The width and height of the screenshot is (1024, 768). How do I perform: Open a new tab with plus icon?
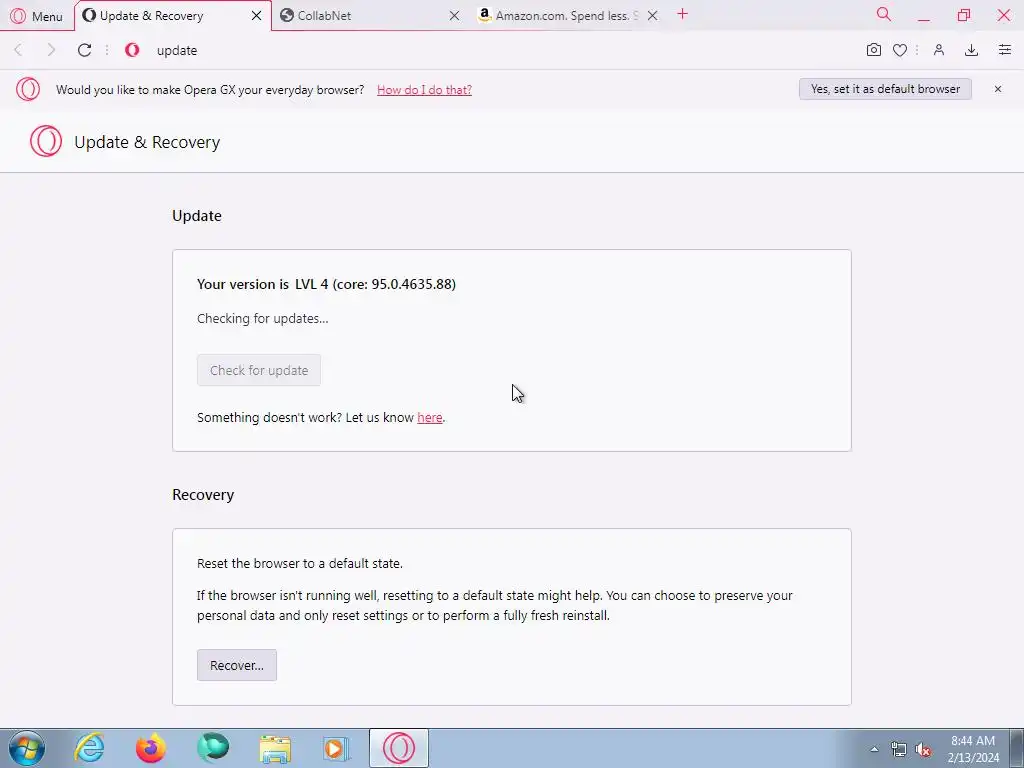click(682, 14)
